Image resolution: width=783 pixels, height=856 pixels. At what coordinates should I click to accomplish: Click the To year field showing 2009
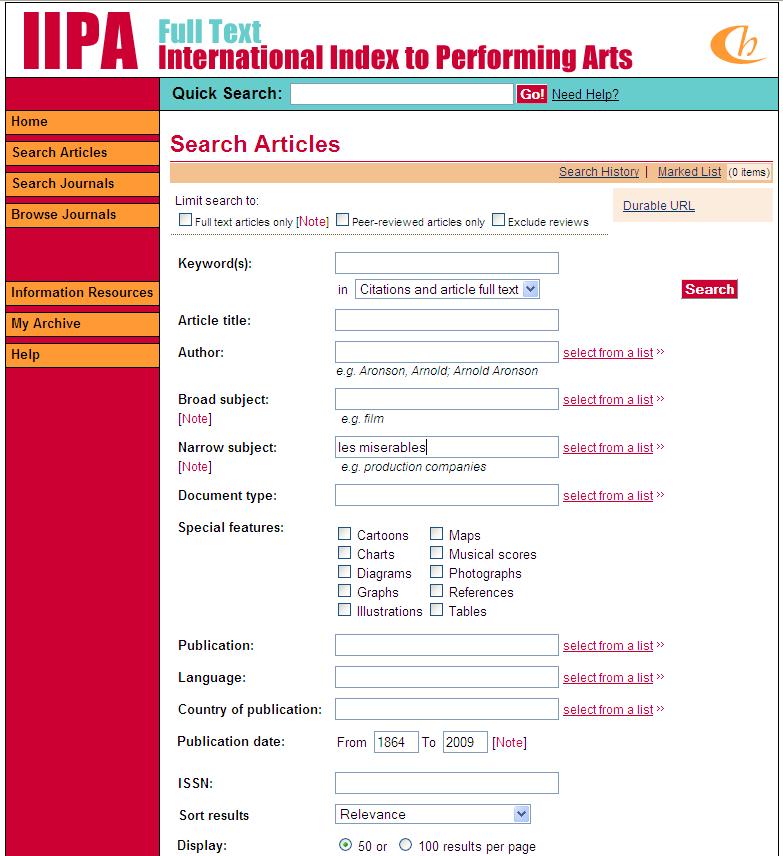(465, 742)
